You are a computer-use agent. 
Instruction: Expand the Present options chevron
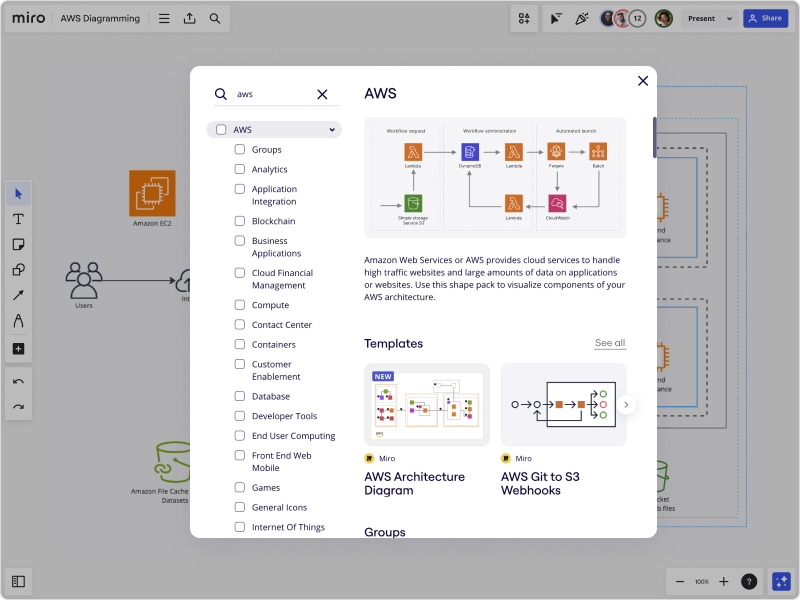(729, 17)
